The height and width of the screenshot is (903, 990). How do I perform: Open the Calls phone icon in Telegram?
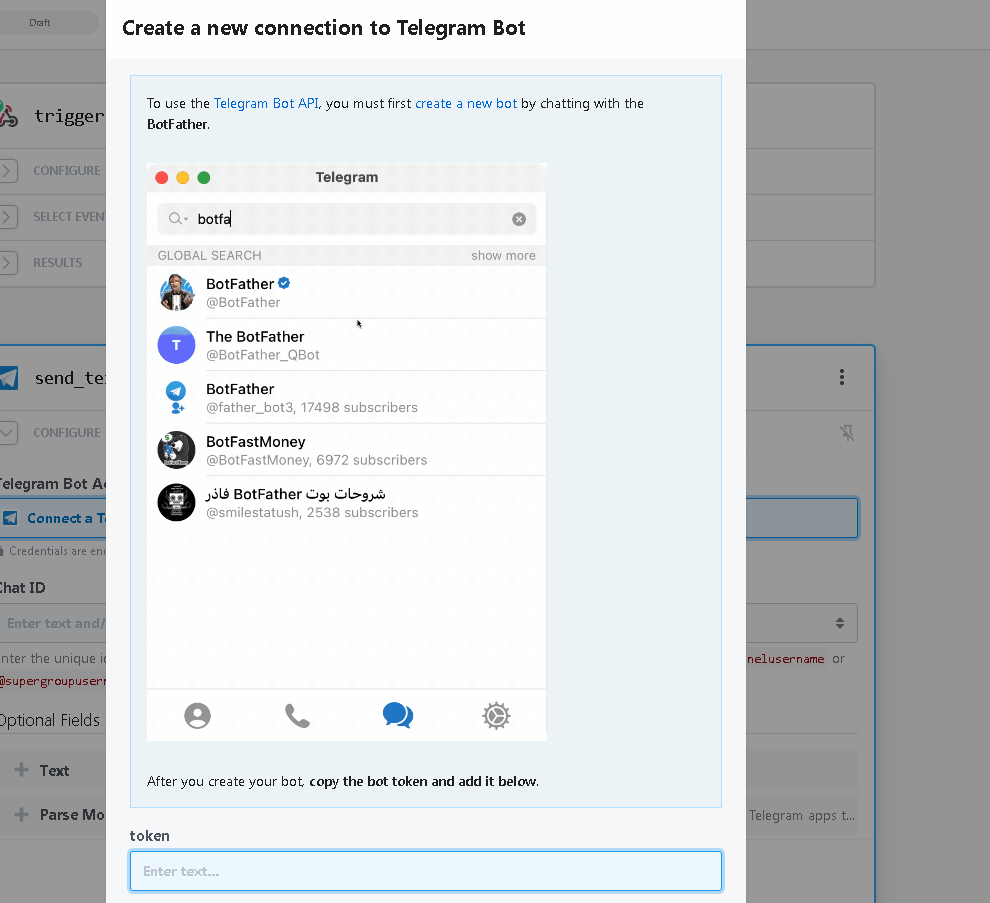point(297,715)
